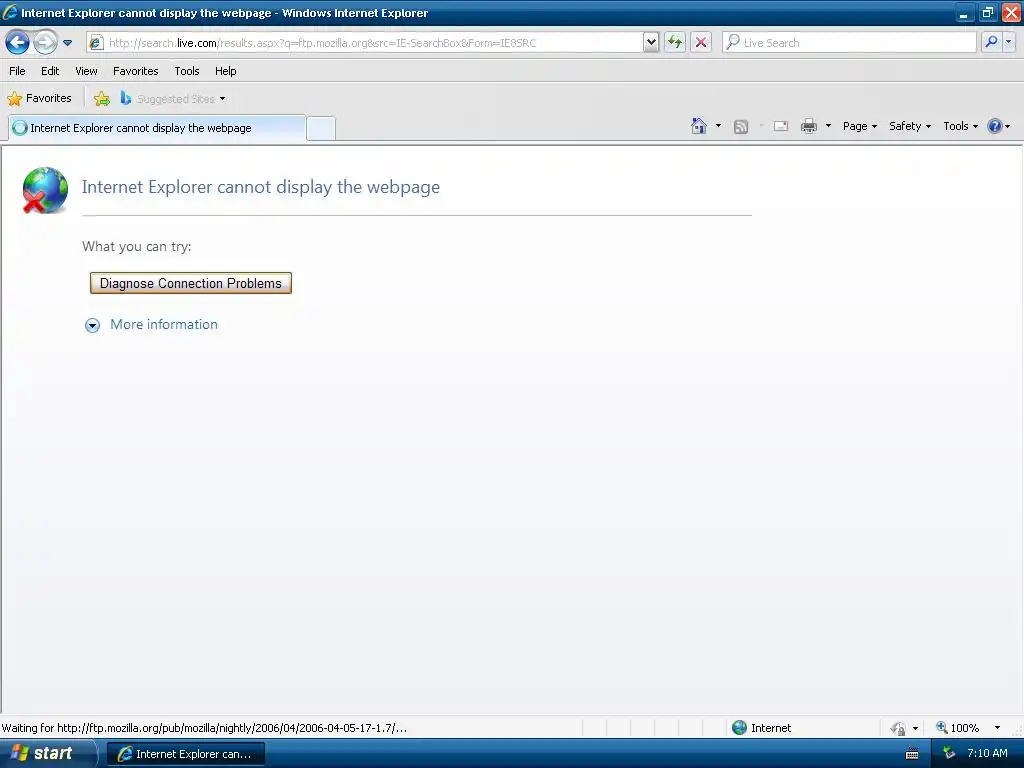Click Diagnose Connection Problems button

click(191, 283)
